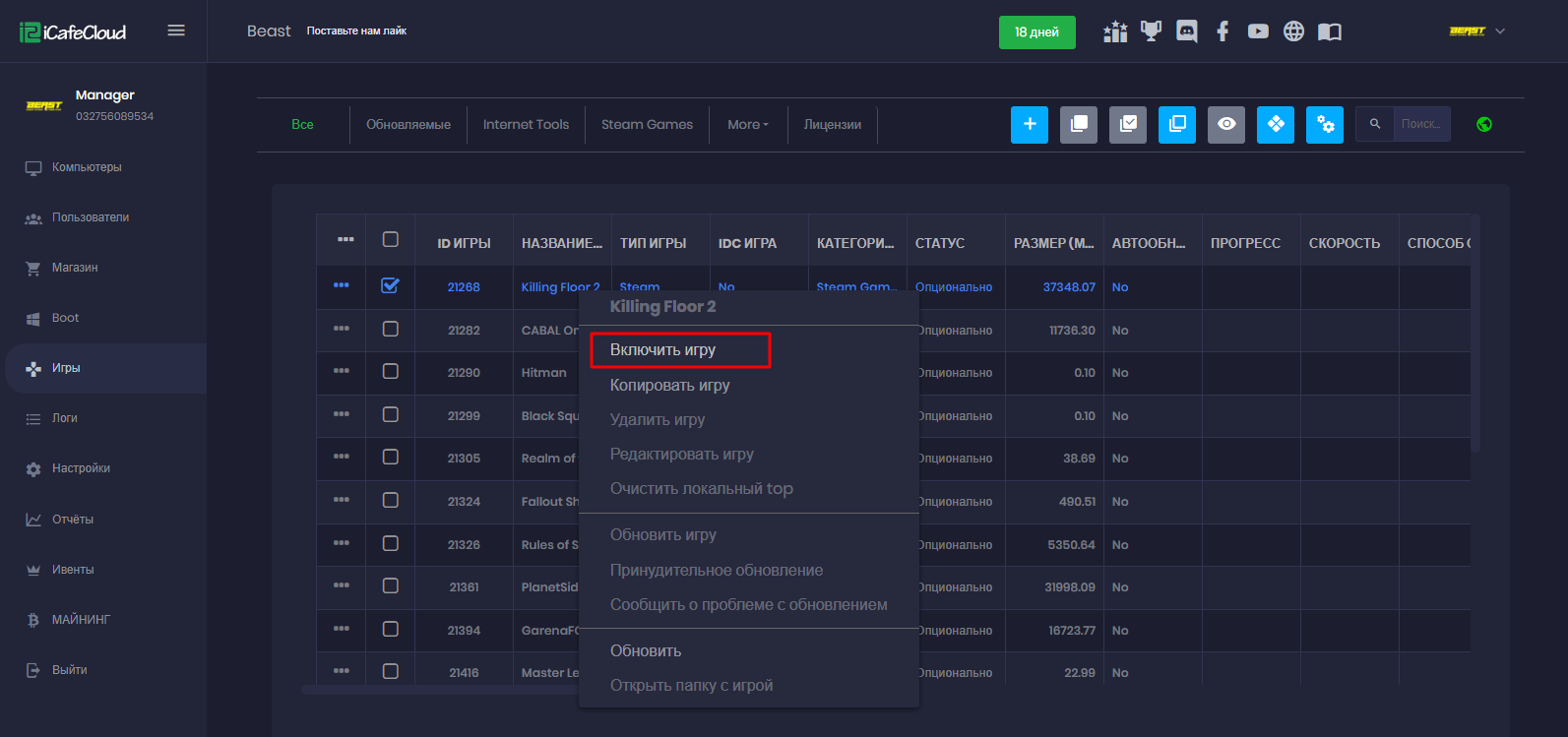Click the 'Поставьте нам лайк' link

point(356,31)
